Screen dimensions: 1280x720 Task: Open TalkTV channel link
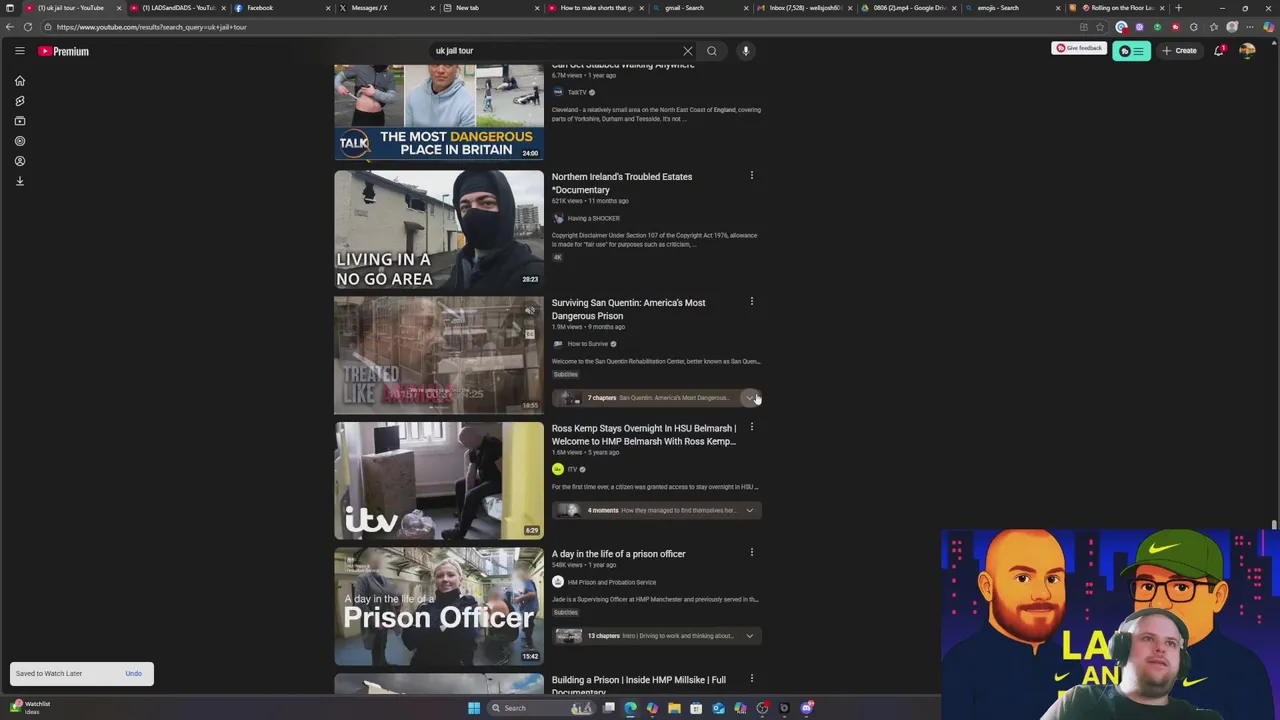click(577, 92)
